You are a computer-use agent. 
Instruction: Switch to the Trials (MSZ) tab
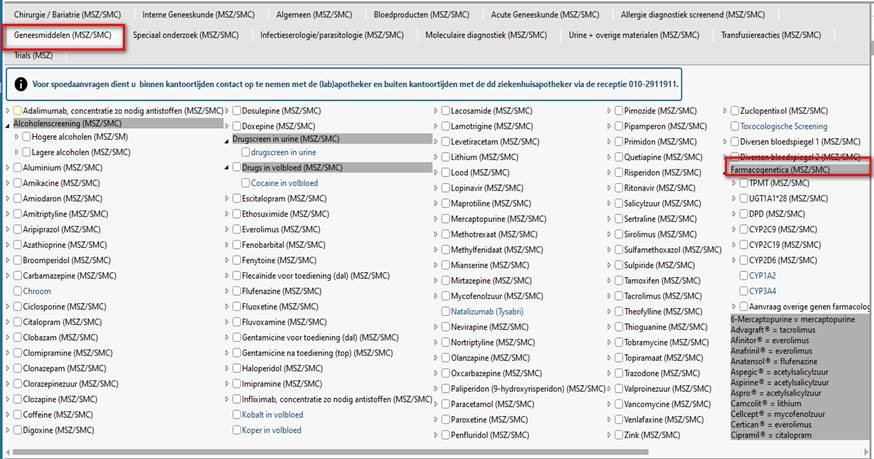coord(34,55)
